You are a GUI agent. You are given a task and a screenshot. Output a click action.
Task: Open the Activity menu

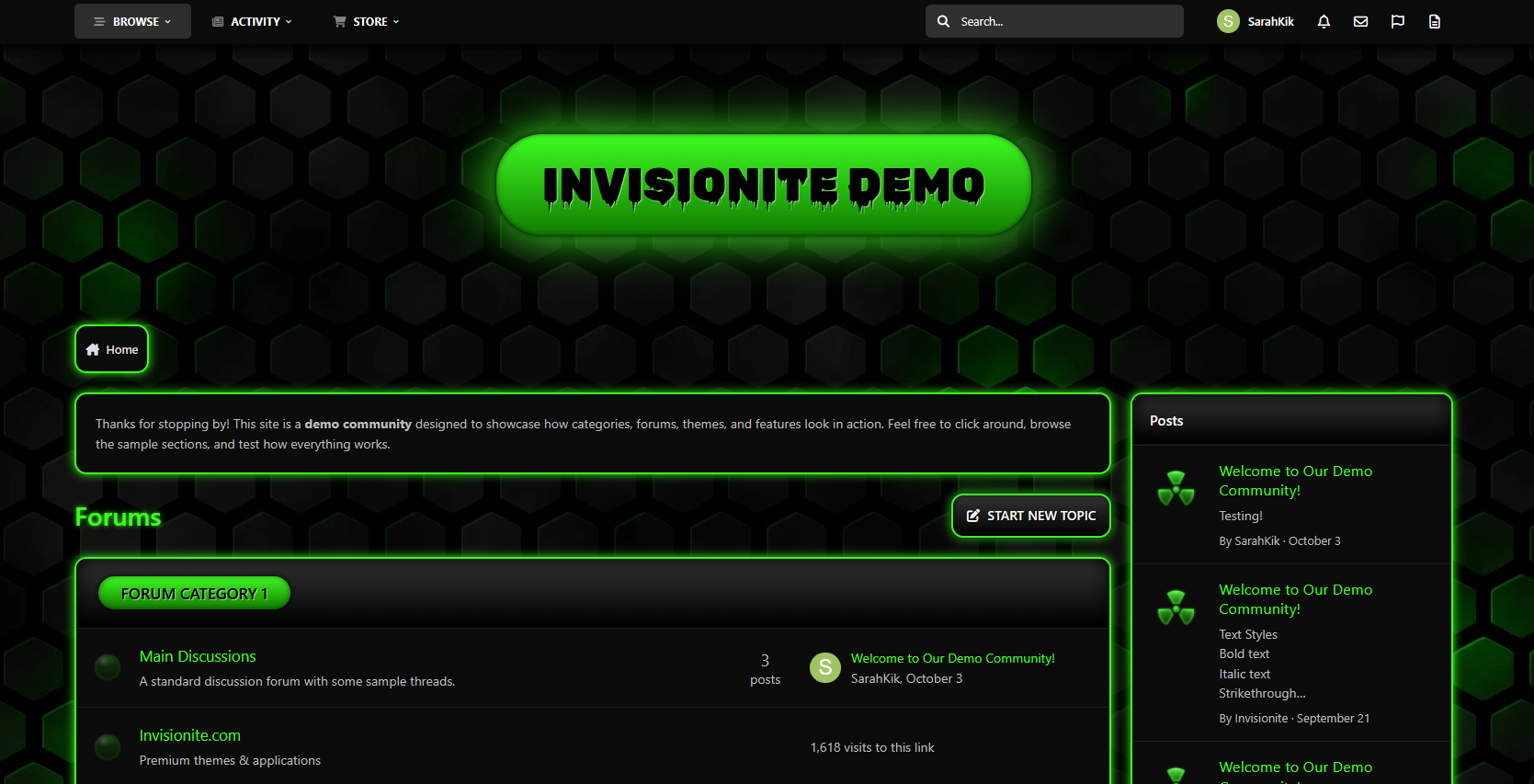click(x=252, y=21)
